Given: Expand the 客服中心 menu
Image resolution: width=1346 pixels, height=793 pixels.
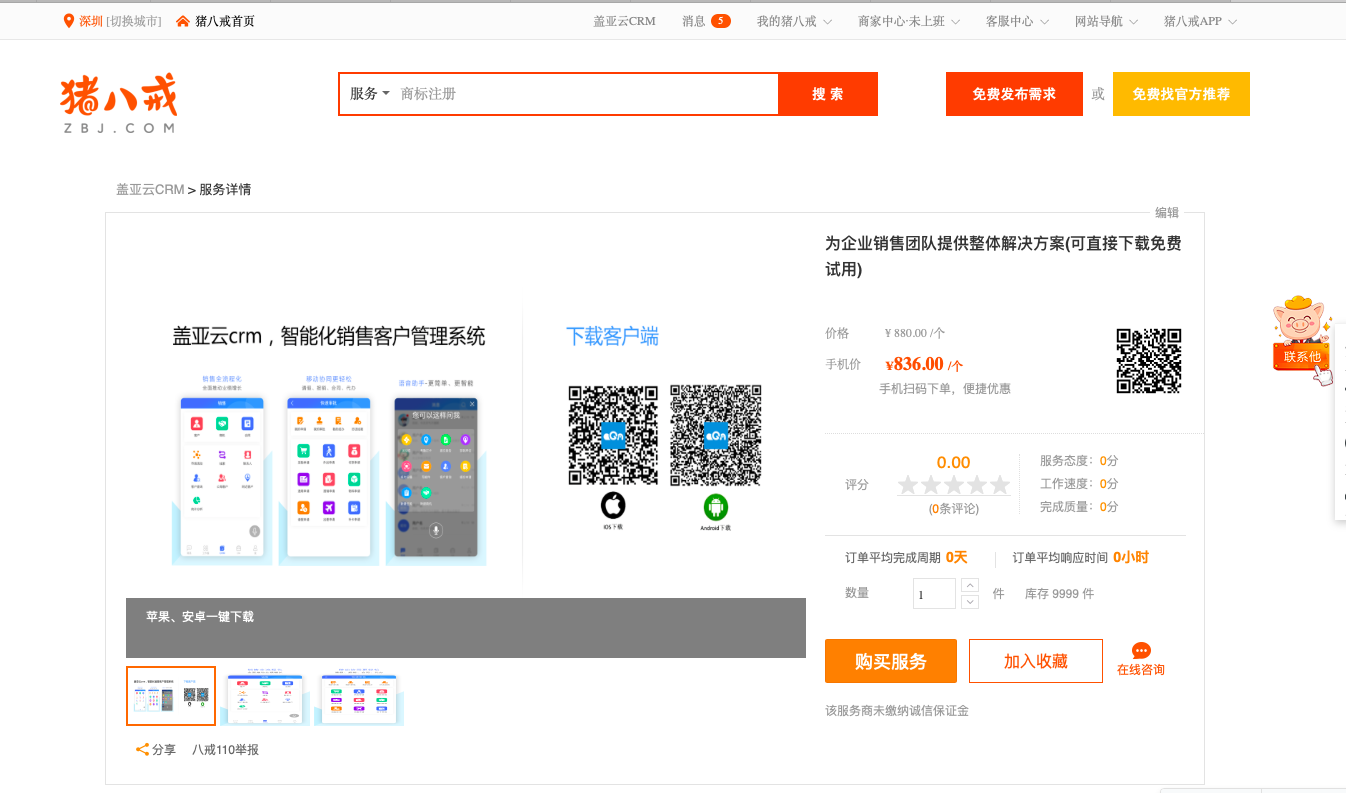Looking at the screenshot, I should [1017, 21].
